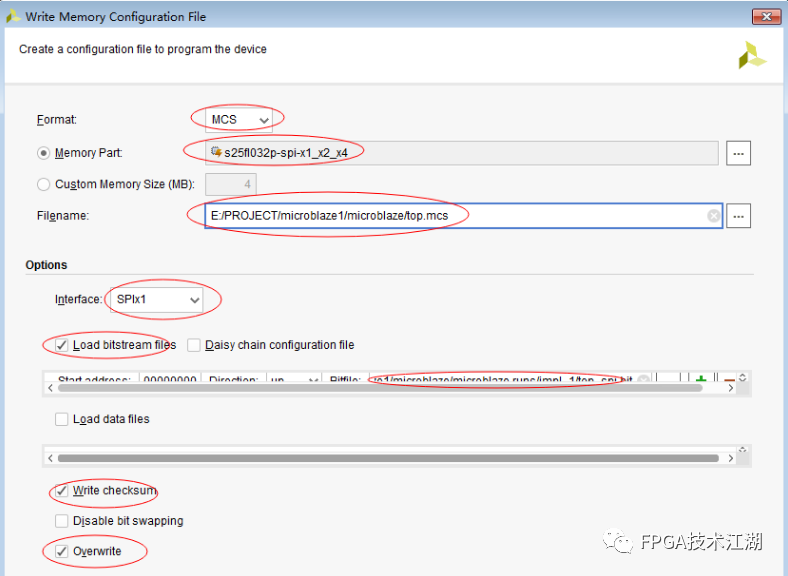Toggle the Load bitstream files checkbox

point(61,345)
